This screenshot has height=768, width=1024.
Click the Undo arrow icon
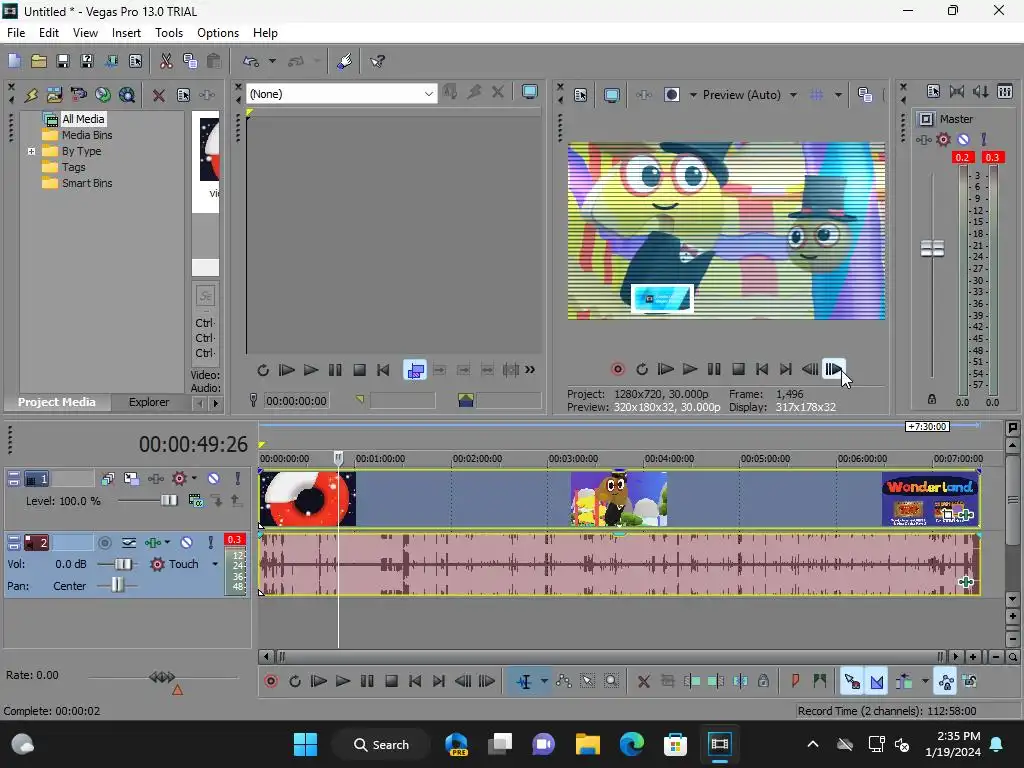click(251, 61)
